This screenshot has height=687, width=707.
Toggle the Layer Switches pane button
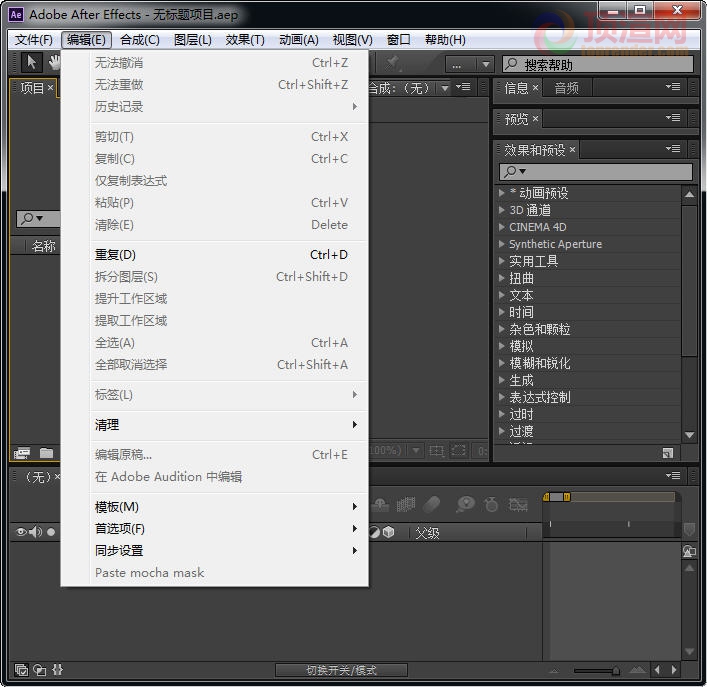[21, 670]
